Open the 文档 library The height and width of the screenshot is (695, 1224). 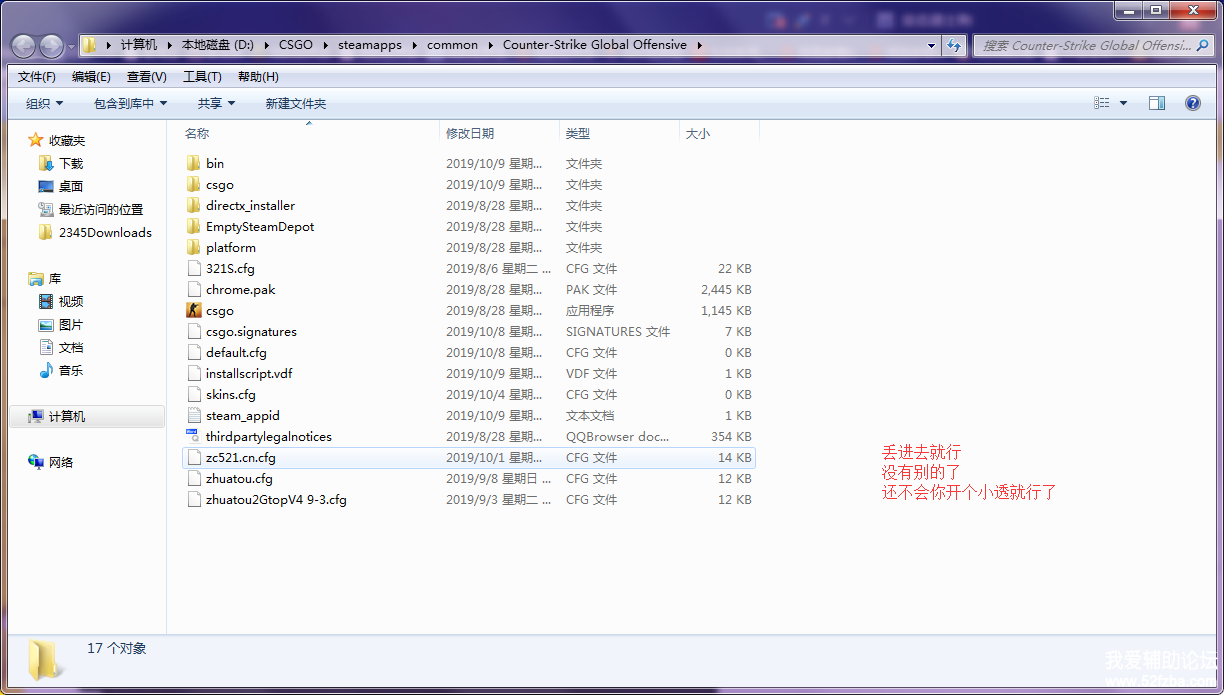(71, 347)
